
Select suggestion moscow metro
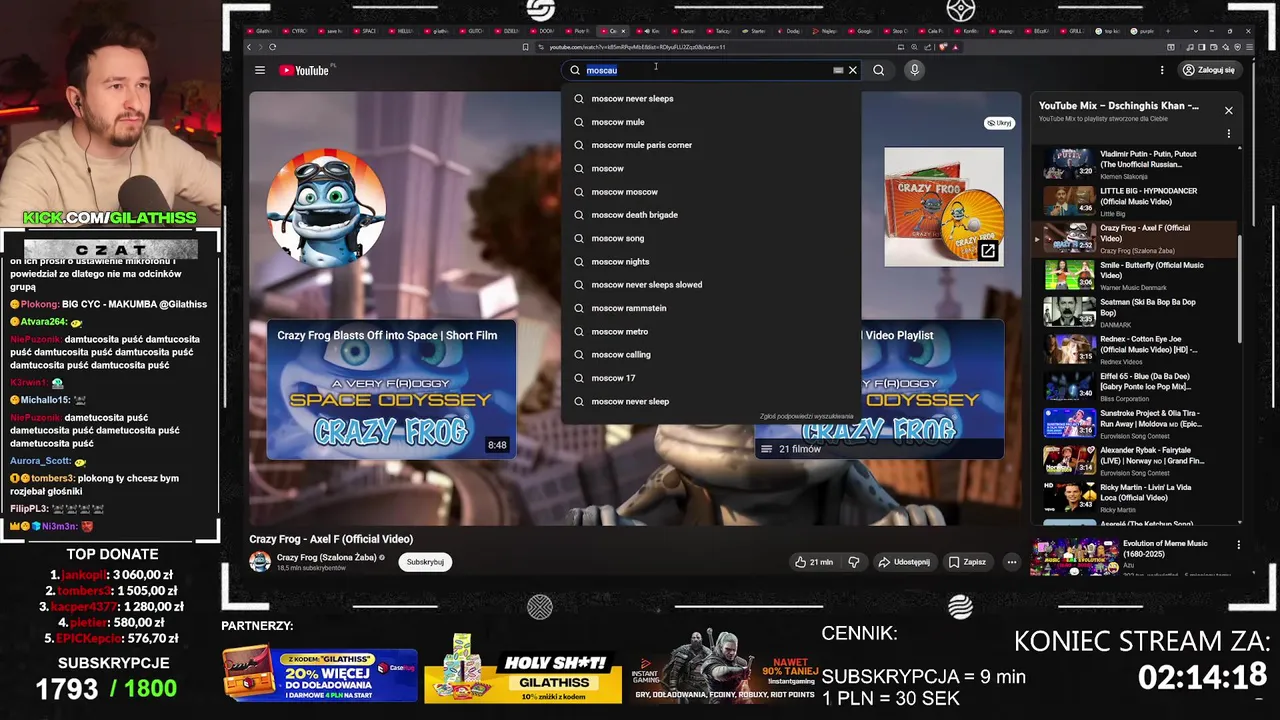711,332
